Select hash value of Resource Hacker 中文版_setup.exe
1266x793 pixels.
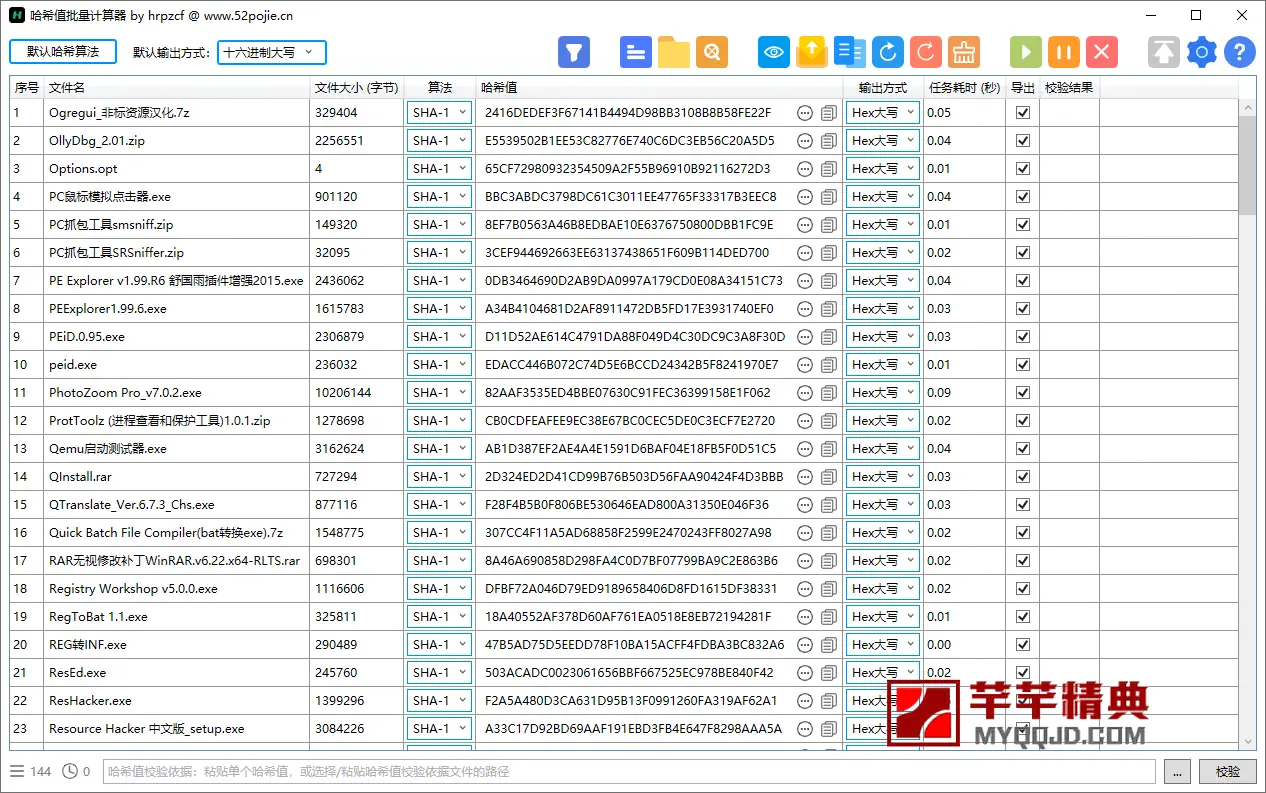coord(633,729)
